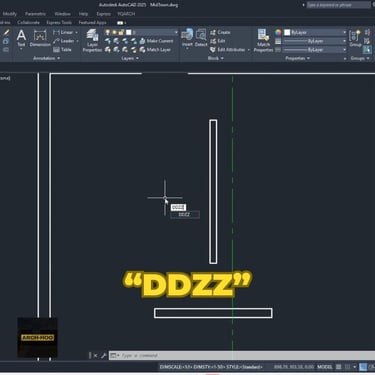Open the Parametric menu

36,14
